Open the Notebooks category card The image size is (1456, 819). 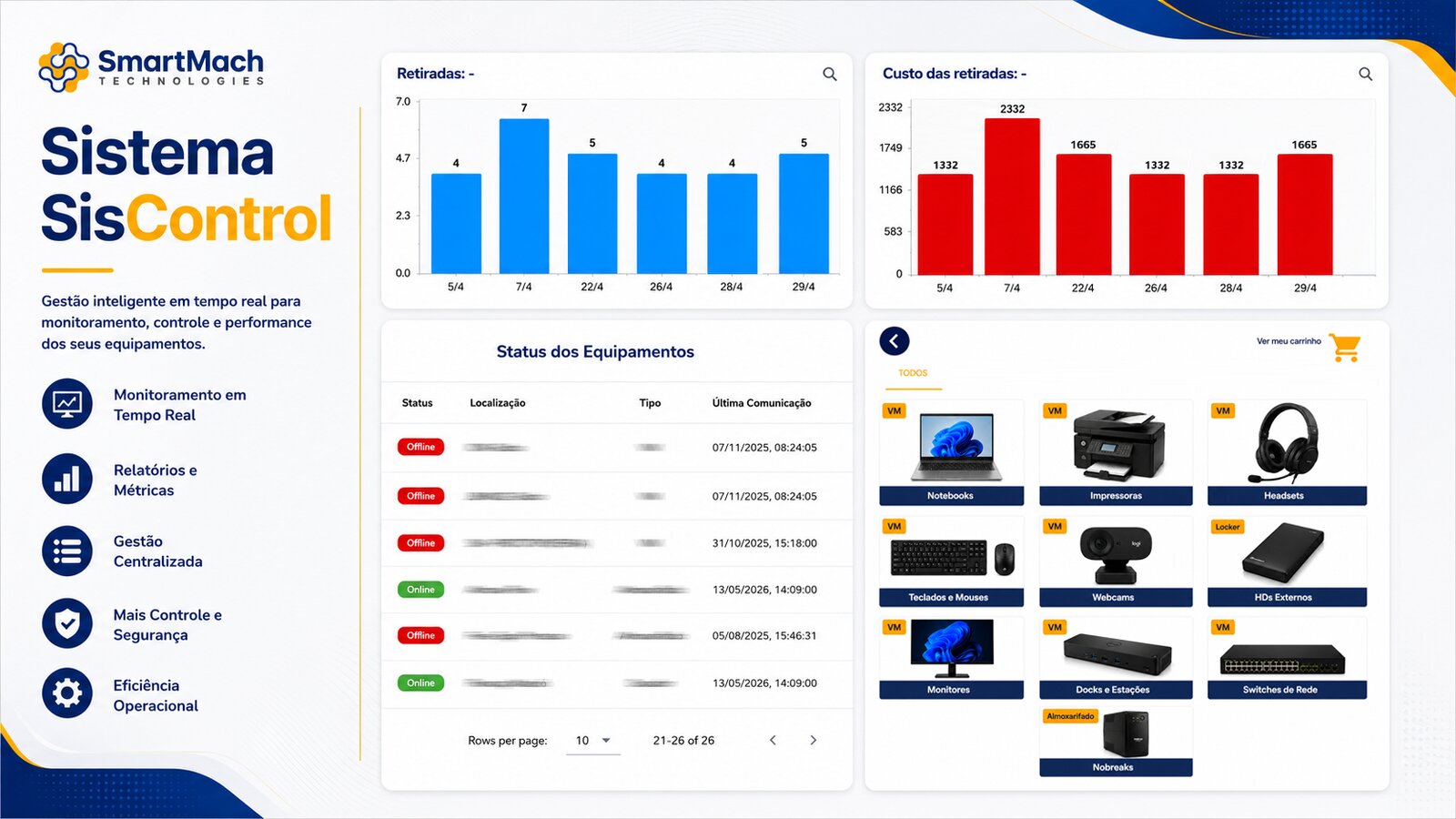coord(951,452)
